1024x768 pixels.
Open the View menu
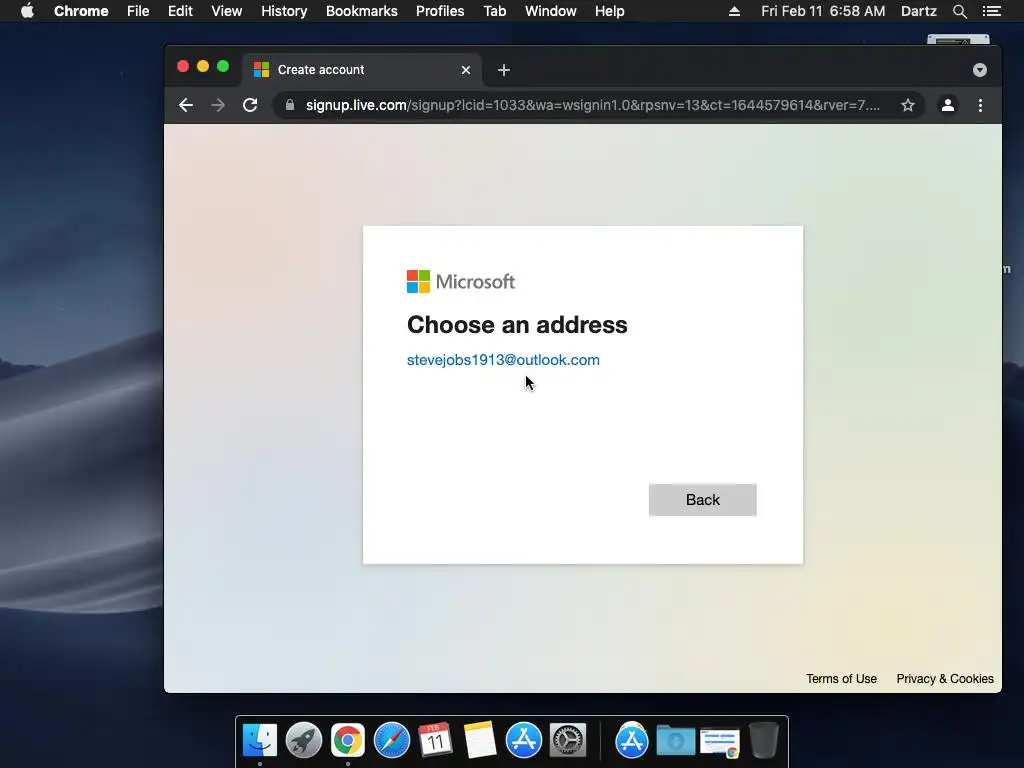pyautogui.click(x=227, y=11)
